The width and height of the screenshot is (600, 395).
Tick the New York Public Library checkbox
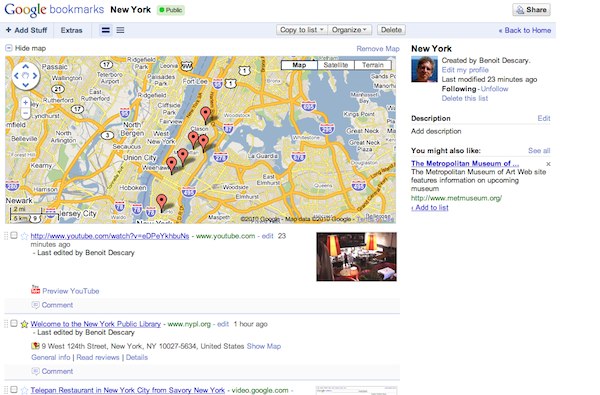[x=14, y=323]
